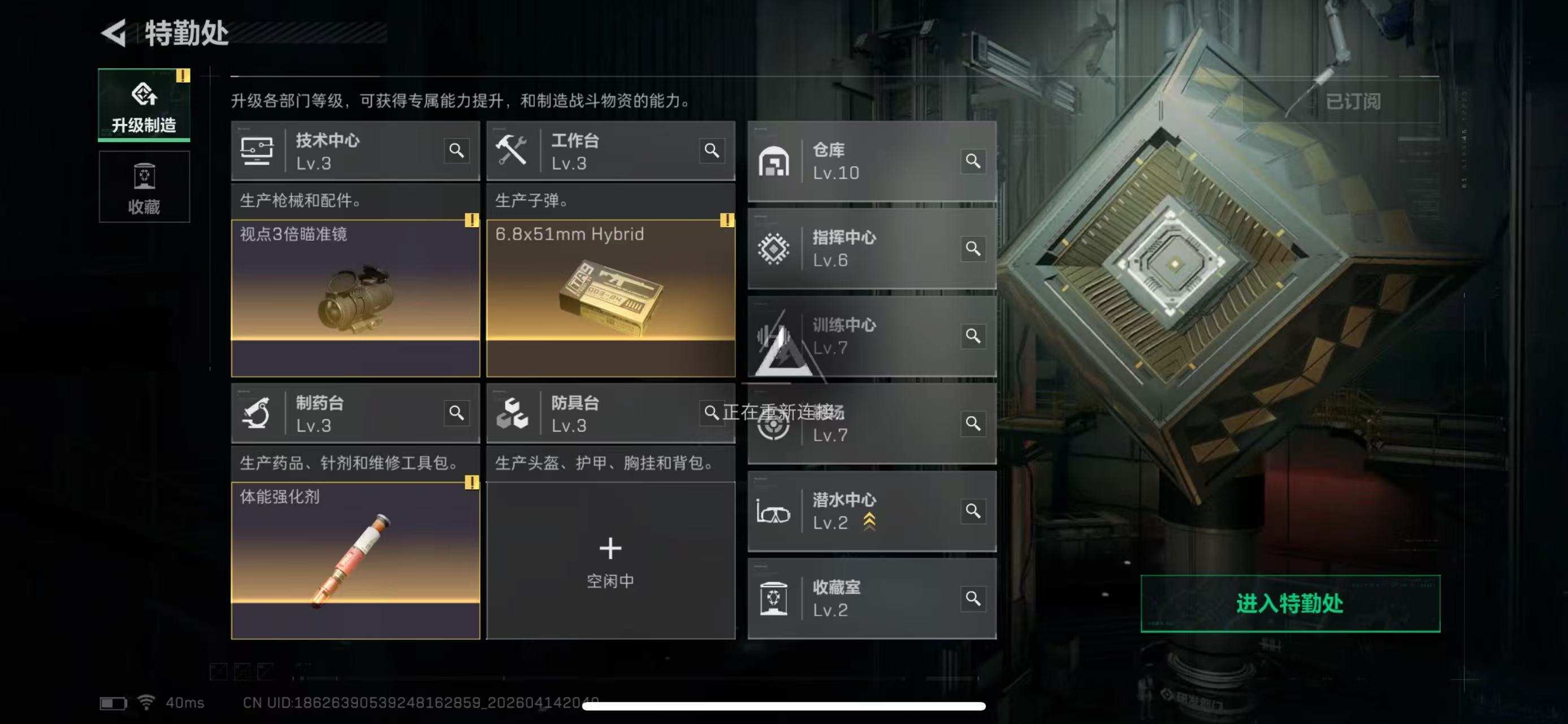Select the 防具台 Lv.3 header
This screenshot has width=1568, height=724.
pyautogui.click(x=610, y=413)
